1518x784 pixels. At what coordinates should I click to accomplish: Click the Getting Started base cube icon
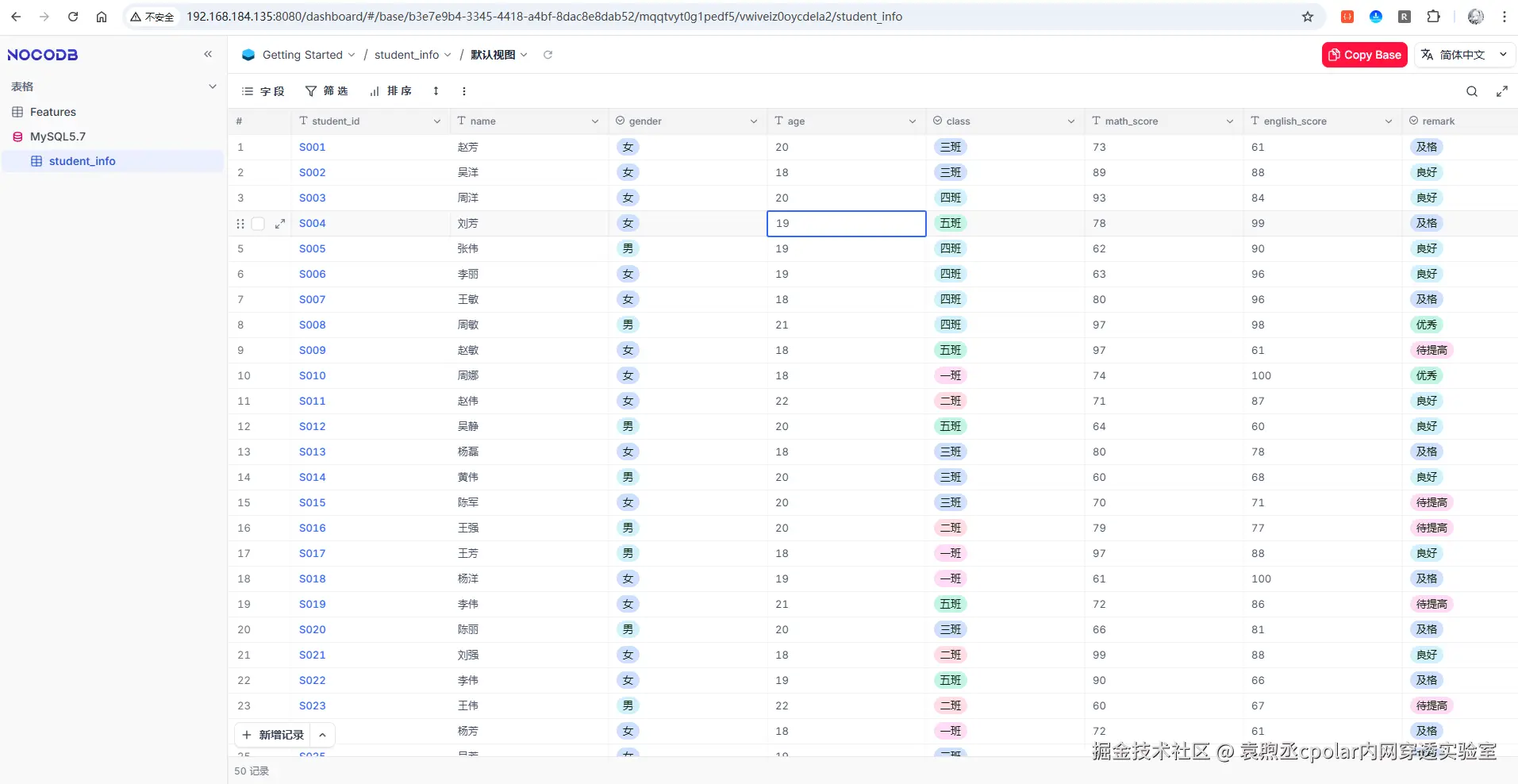click(248, 55)
